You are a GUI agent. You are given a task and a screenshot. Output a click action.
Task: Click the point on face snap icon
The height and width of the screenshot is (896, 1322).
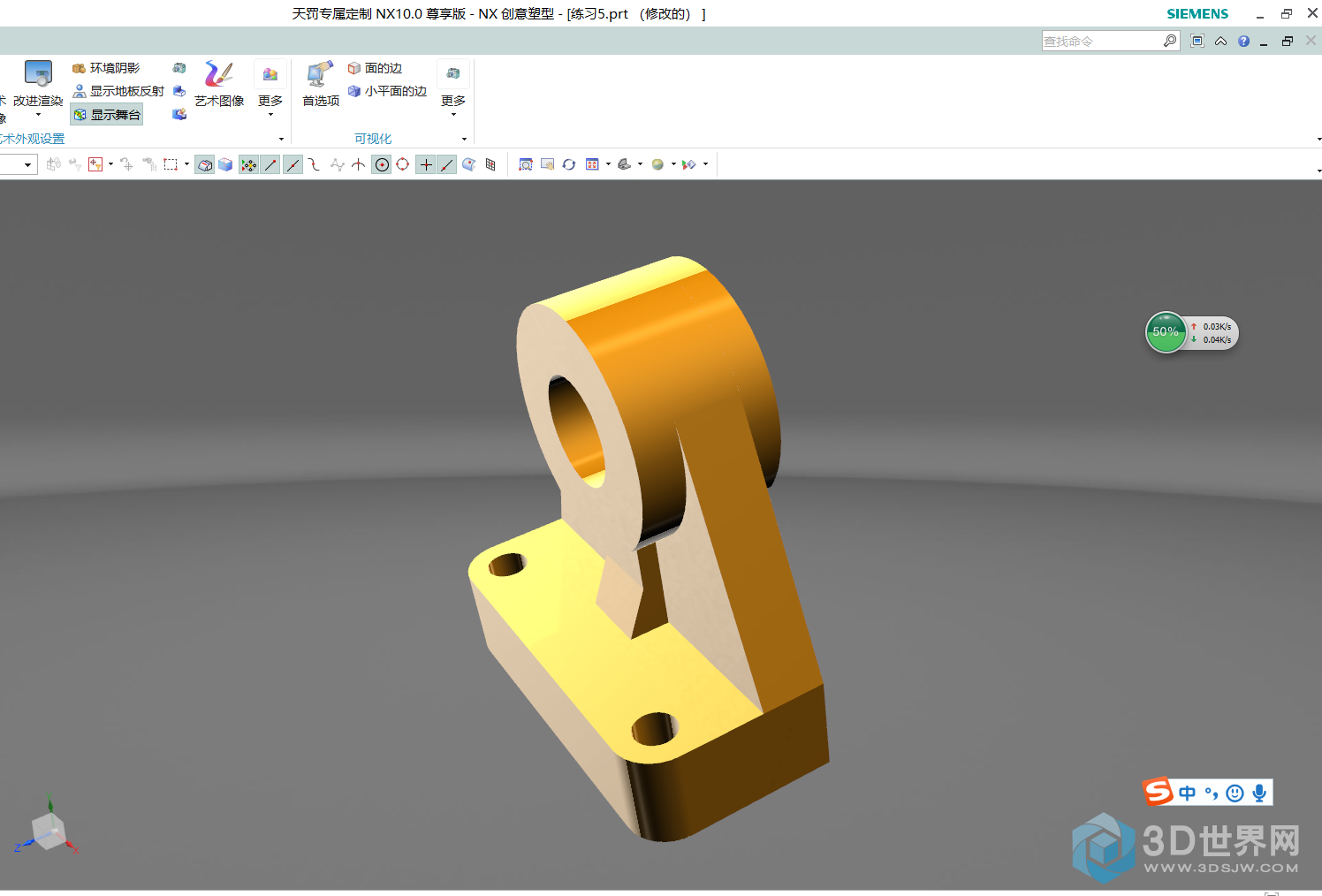click(469, 164)
